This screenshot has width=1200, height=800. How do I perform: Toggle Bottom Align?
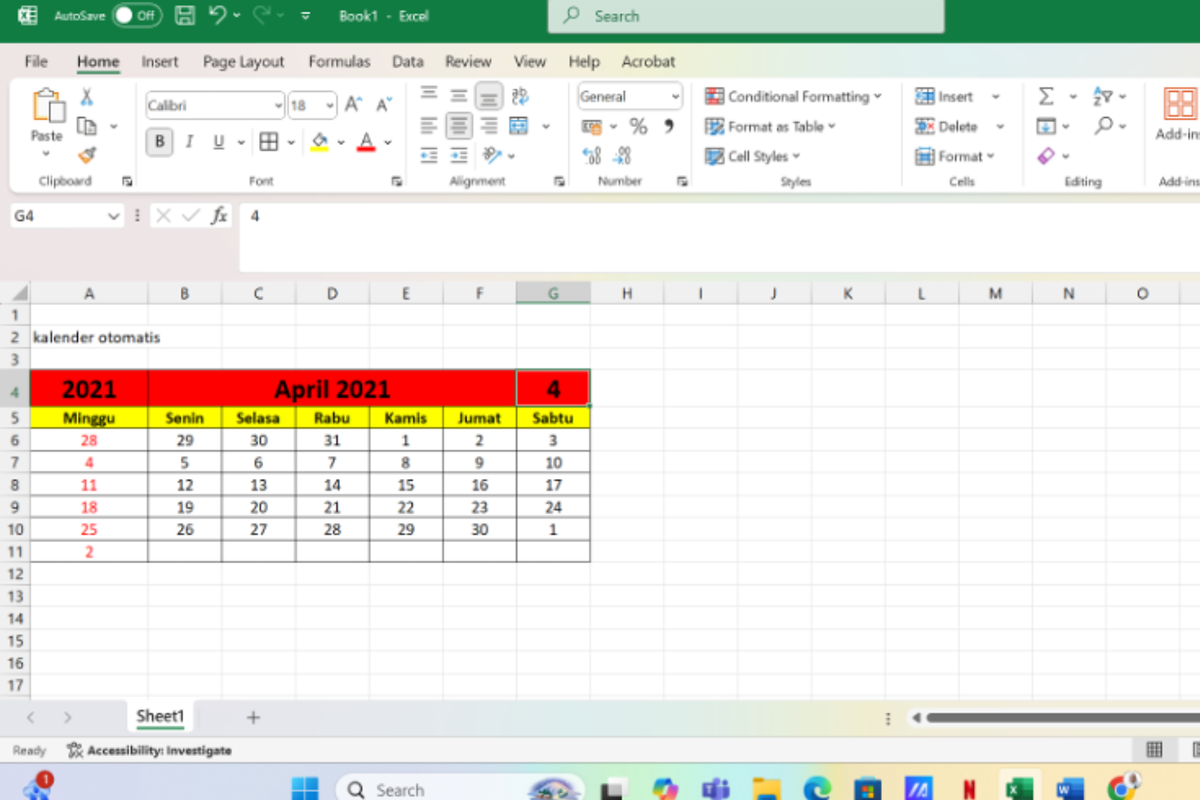pos(489,96)
